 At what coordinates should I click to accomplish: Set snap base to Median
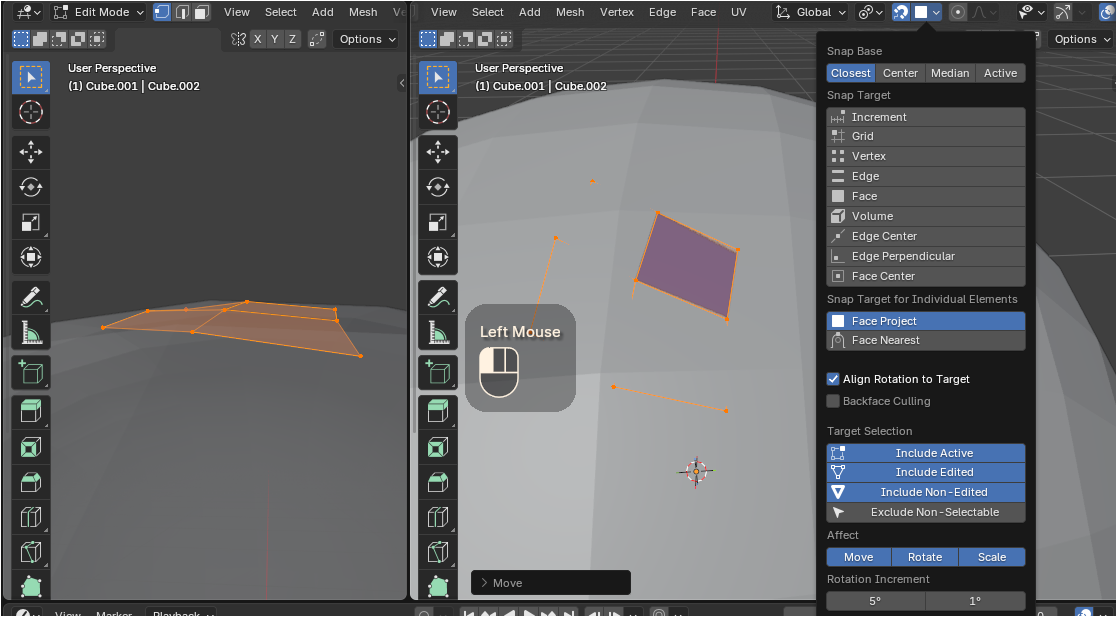(x=950, y=73)
